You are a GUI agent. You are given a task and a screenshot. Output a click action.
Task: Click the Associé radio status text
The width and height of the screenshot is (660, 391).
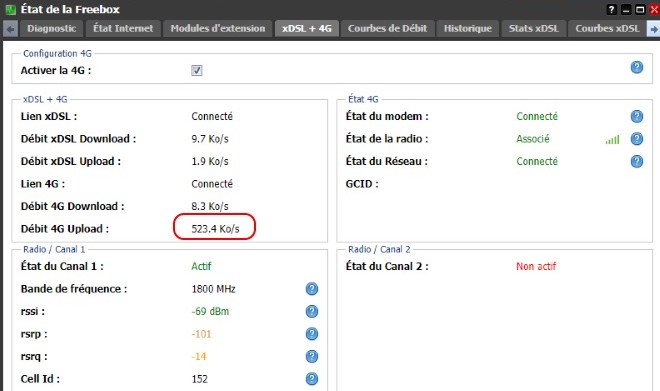coord(533,138)
